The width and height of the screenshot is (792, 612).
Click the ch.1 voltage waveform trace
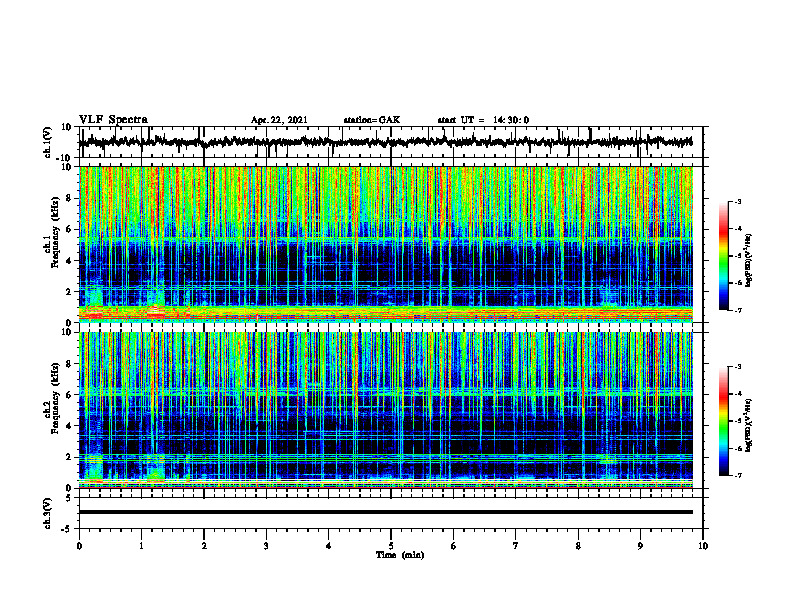pyautogui.click(x=385, y=142)
